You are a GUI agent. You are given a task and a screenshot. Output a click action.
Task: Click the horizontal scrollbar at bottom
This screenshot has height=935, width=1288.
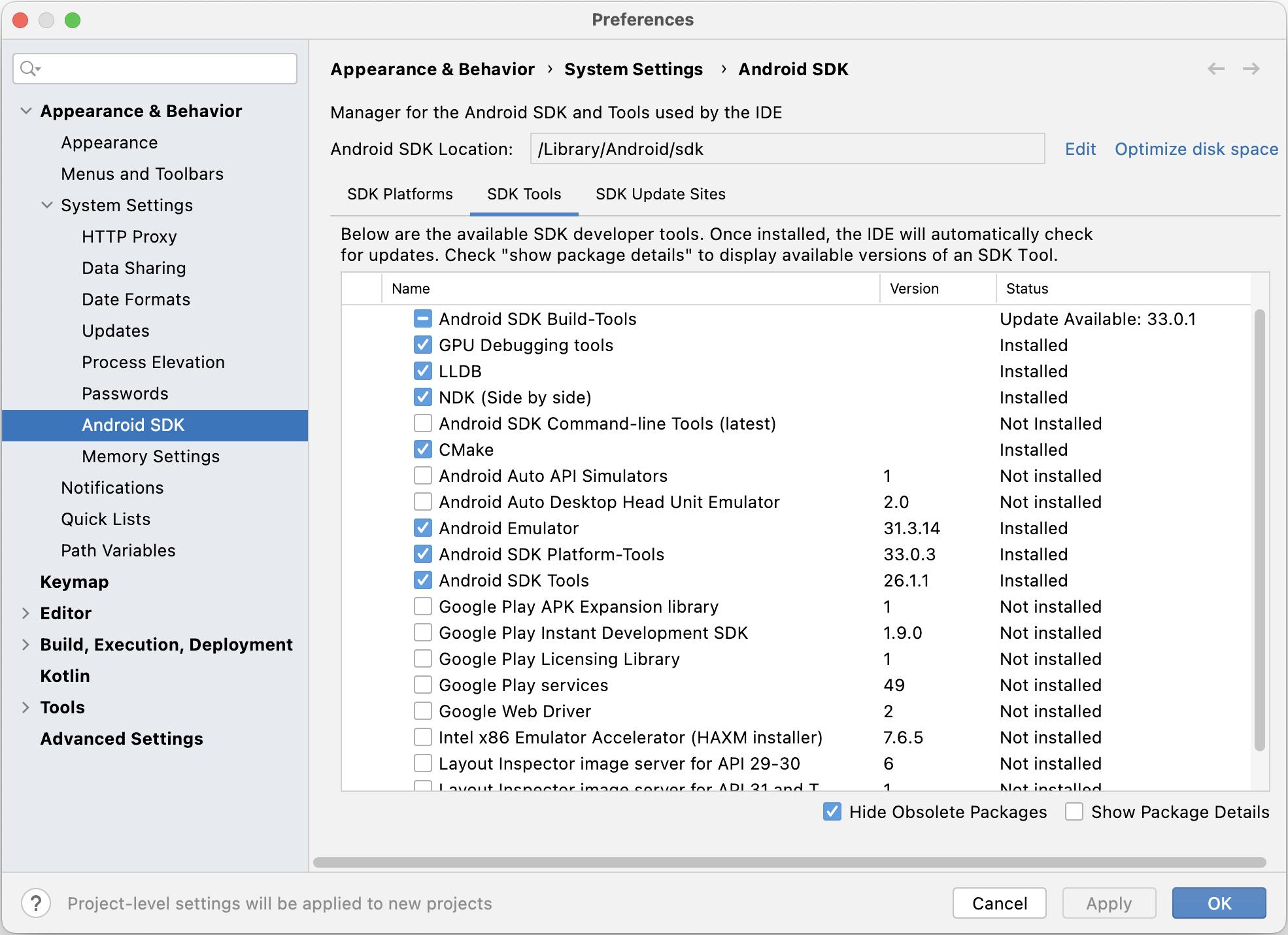point(789,862)
